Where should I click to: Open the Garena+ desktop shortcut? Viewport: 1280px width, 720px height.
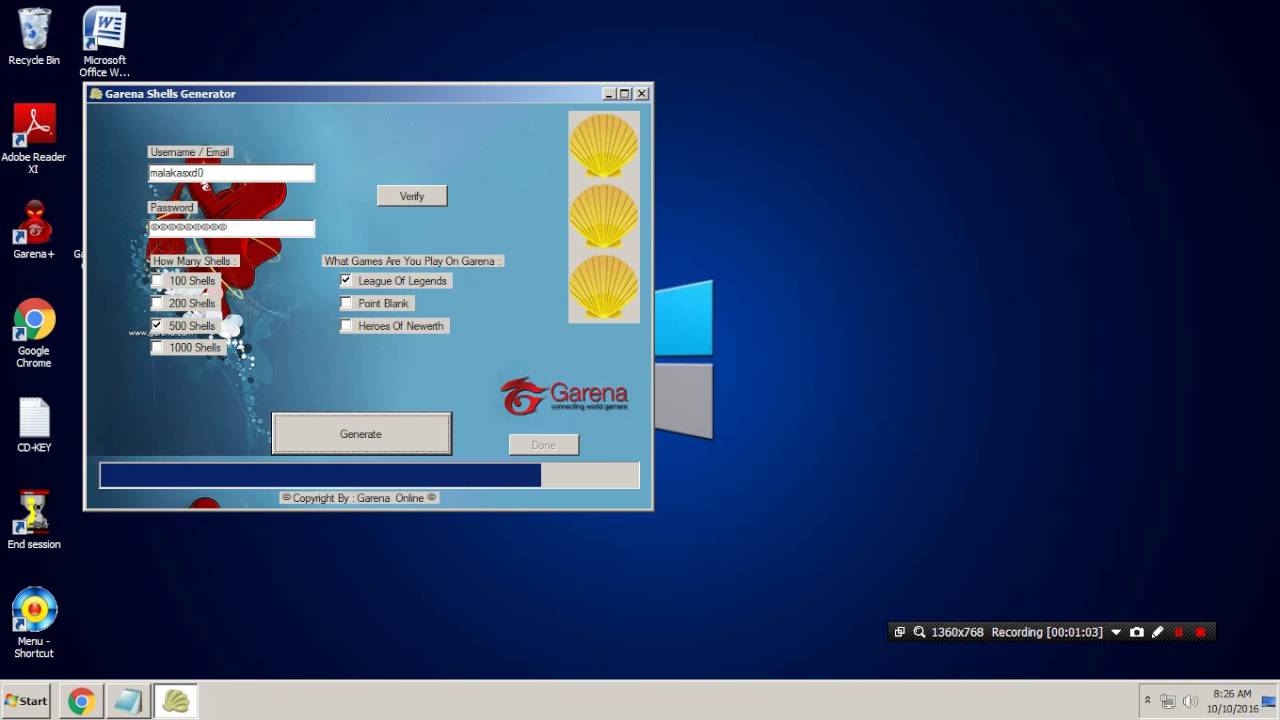coord(34,231)
